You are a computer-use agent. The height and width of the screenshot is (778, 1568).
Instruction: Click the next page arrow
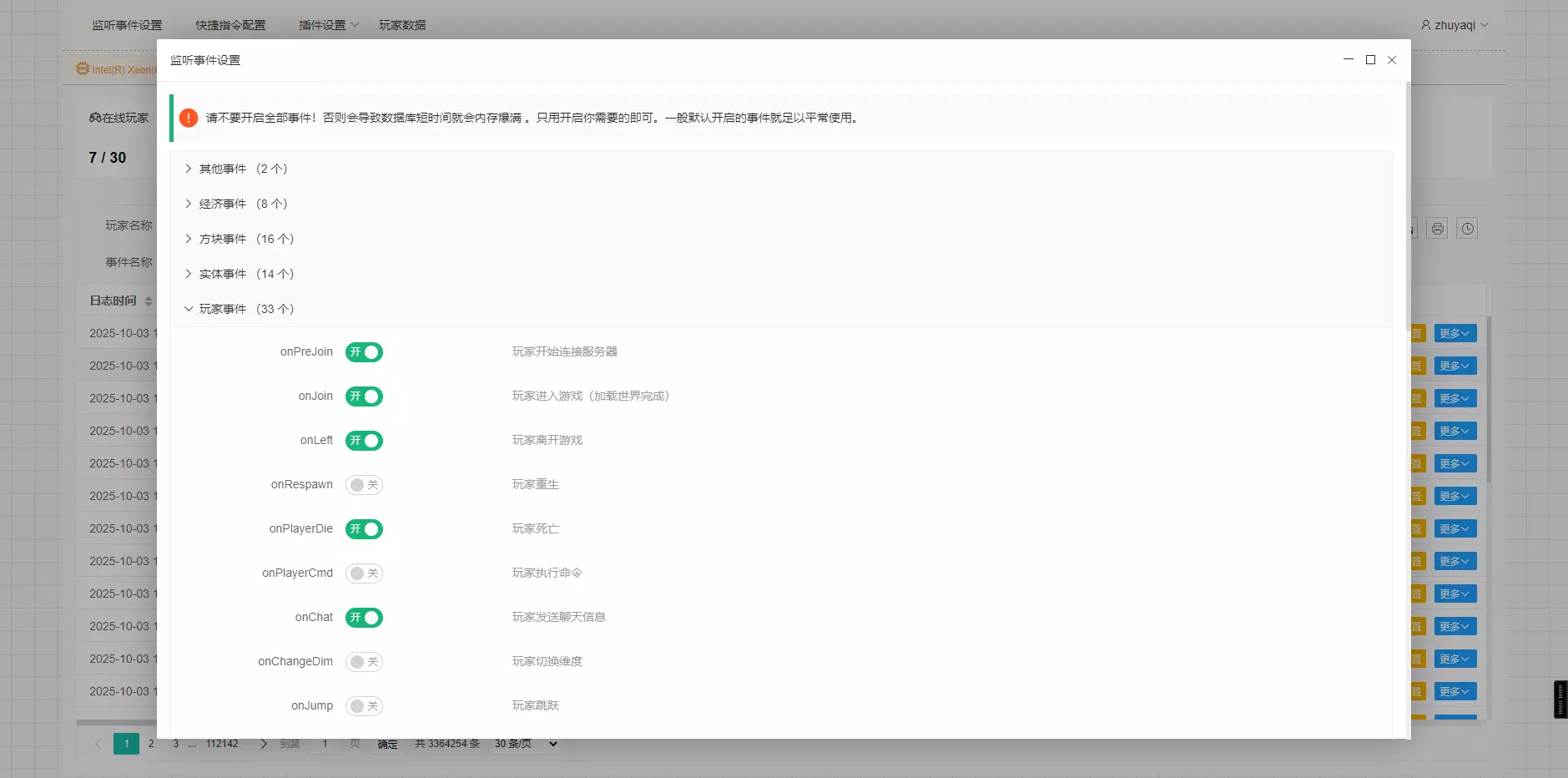[264, 744]
